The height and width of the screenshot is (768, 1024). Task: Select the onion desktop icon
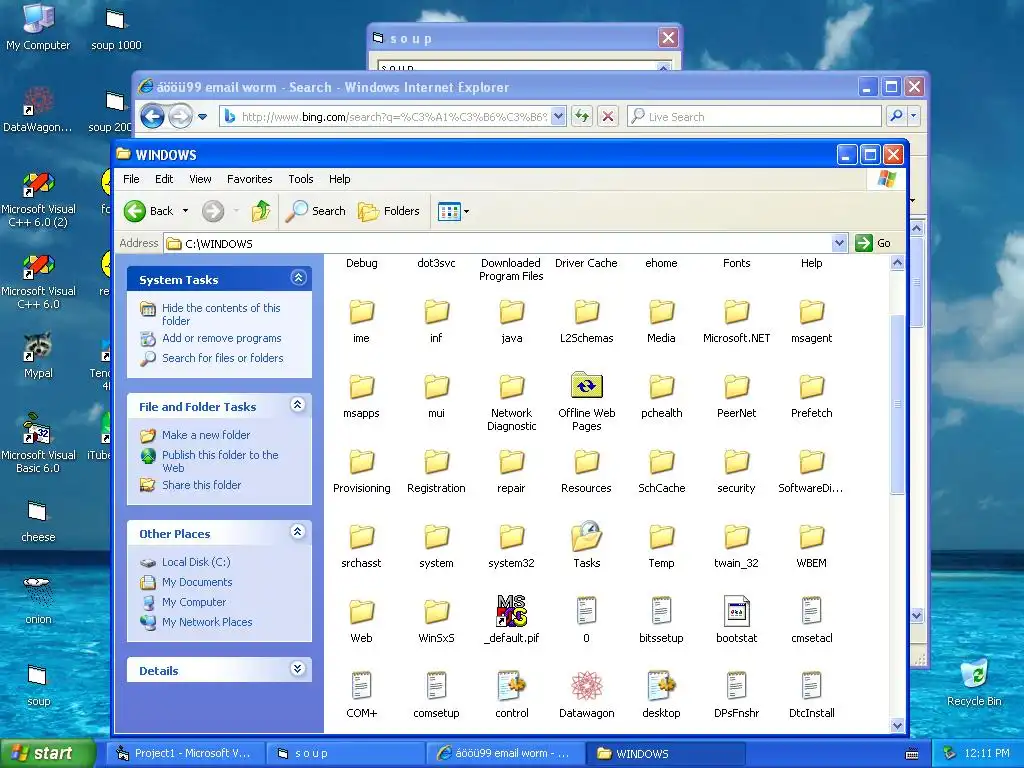[38, 592]
